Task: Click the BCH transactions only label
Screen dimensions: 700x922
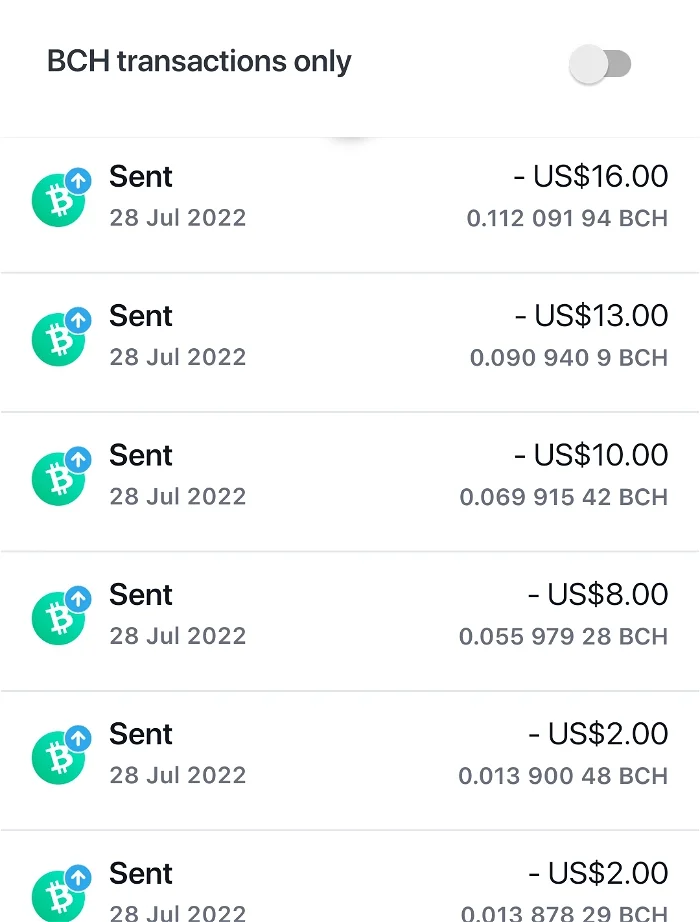Action: click(199, 62)
